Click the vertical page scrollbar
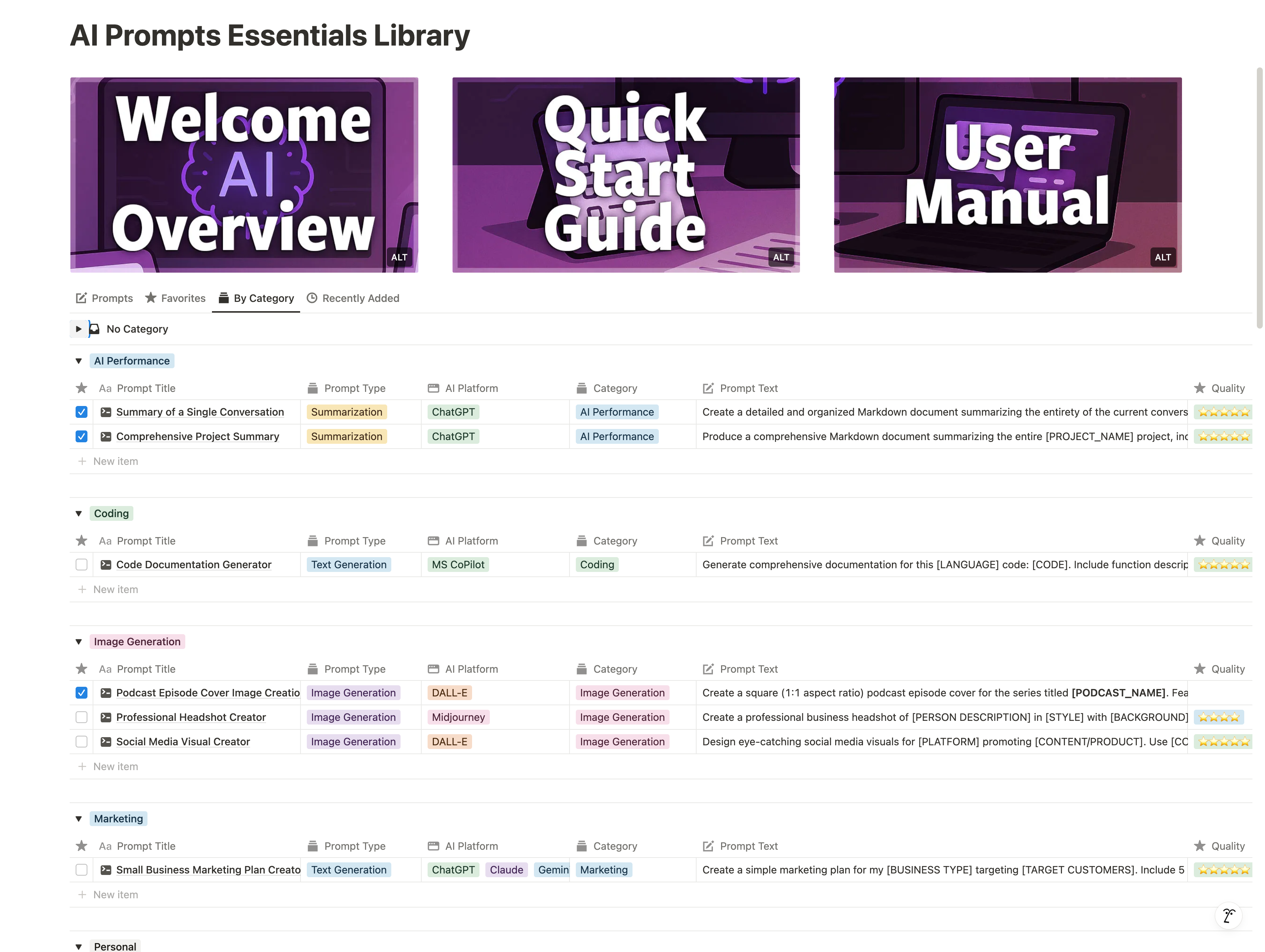Image resolution: width=1265 pixels, height=952 pixels. coord(1259,198)
